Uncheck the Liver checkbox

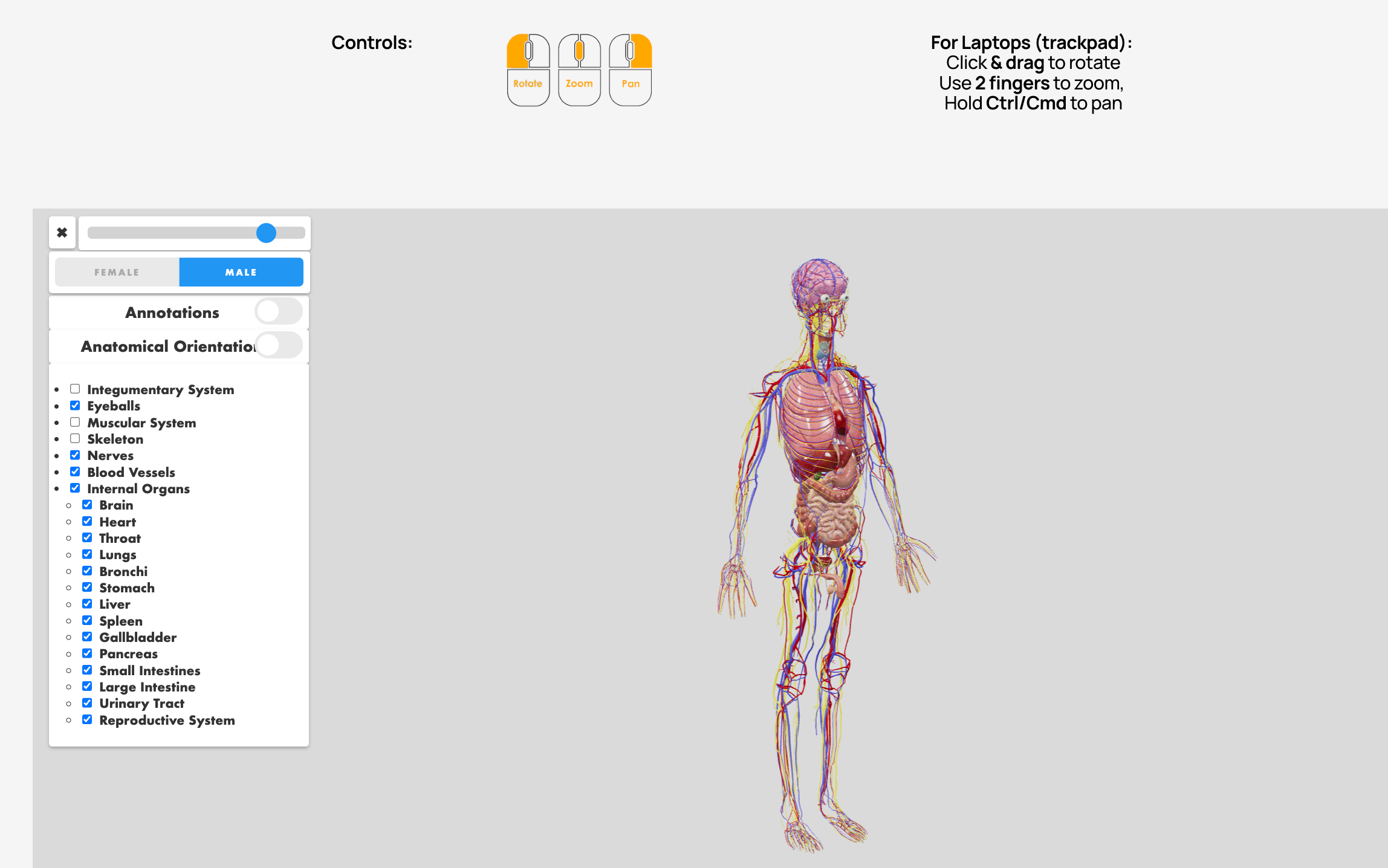click(x=87, y=604)
